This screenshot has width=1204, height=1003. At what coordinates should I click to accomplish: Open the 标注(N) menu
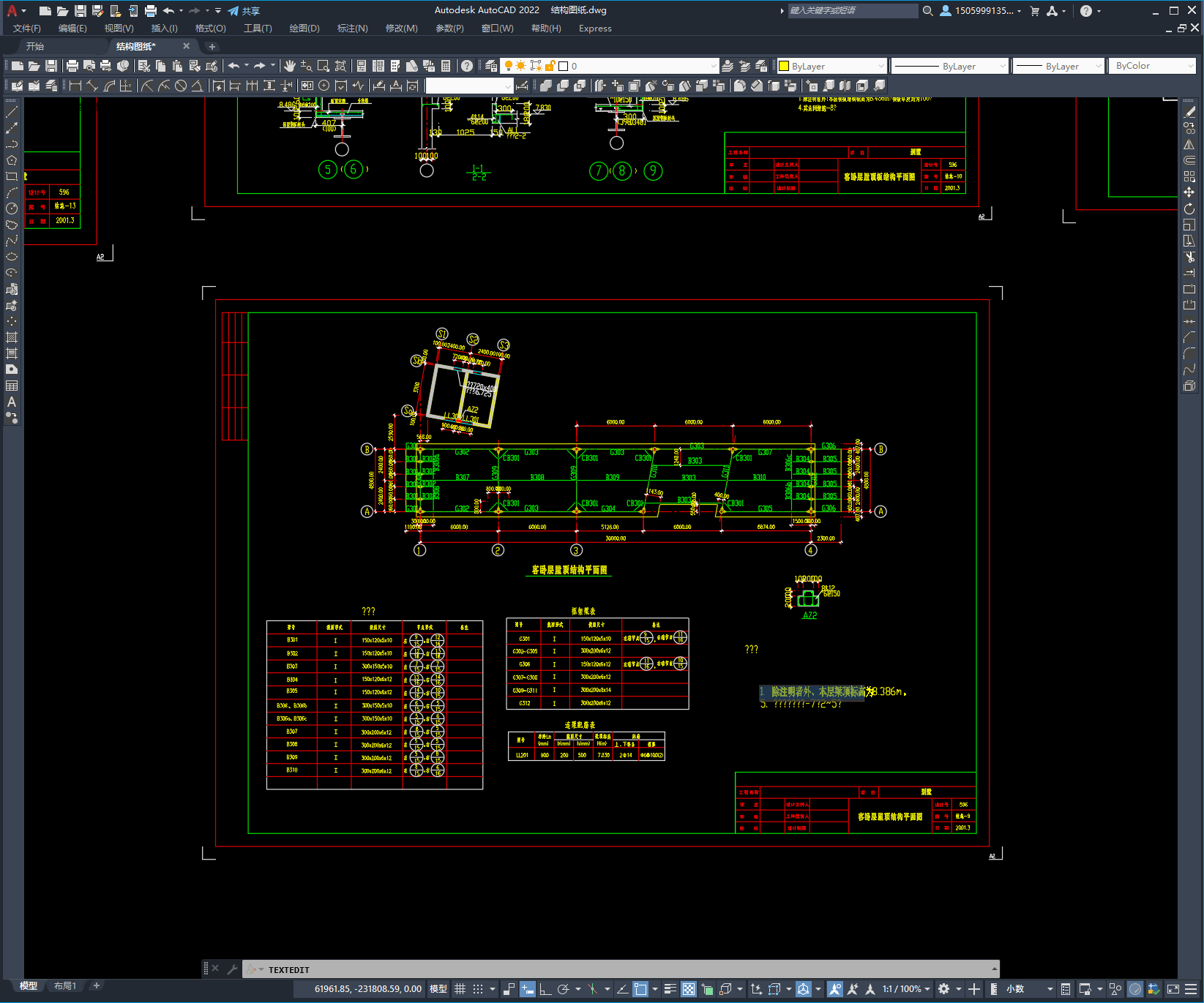pos(352,29)
